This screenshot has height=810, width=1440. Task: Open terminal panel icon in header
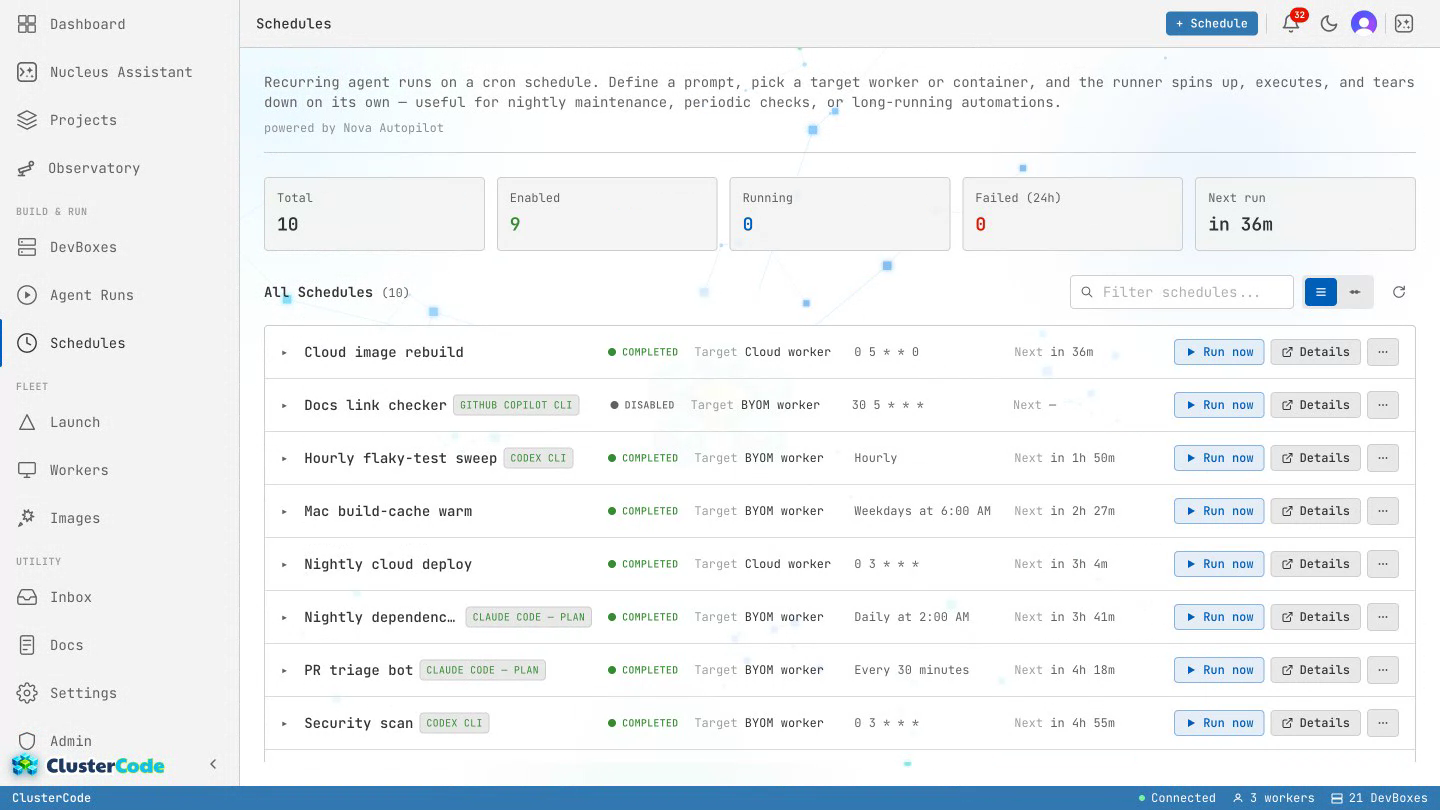coord(1404,23)
